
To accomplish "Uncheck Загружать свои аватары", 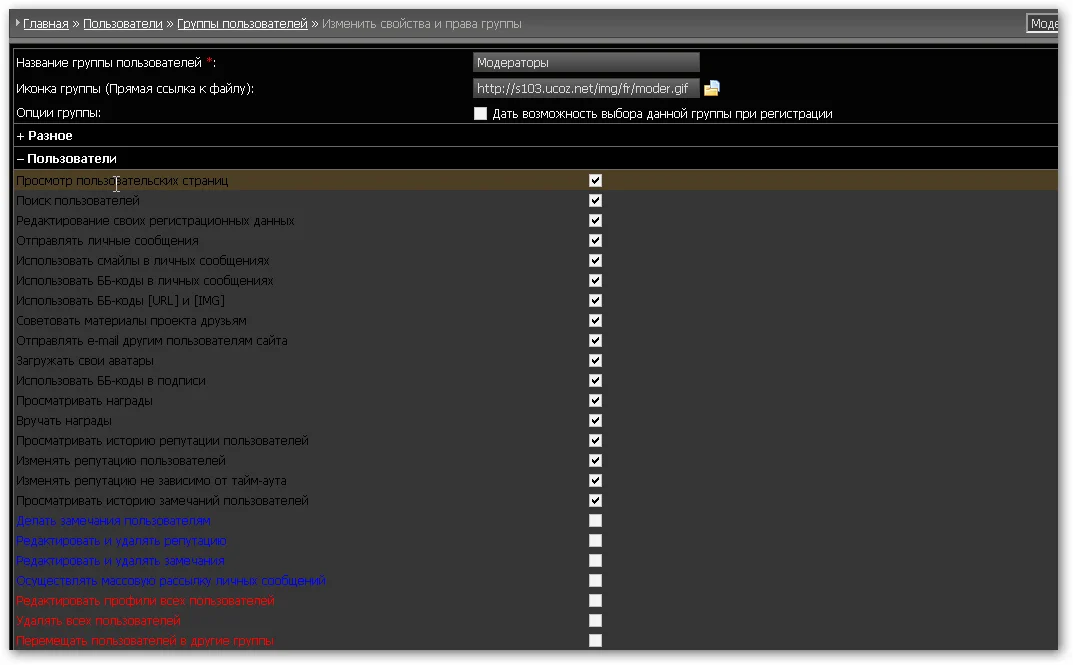I will (x=595, y=361).
